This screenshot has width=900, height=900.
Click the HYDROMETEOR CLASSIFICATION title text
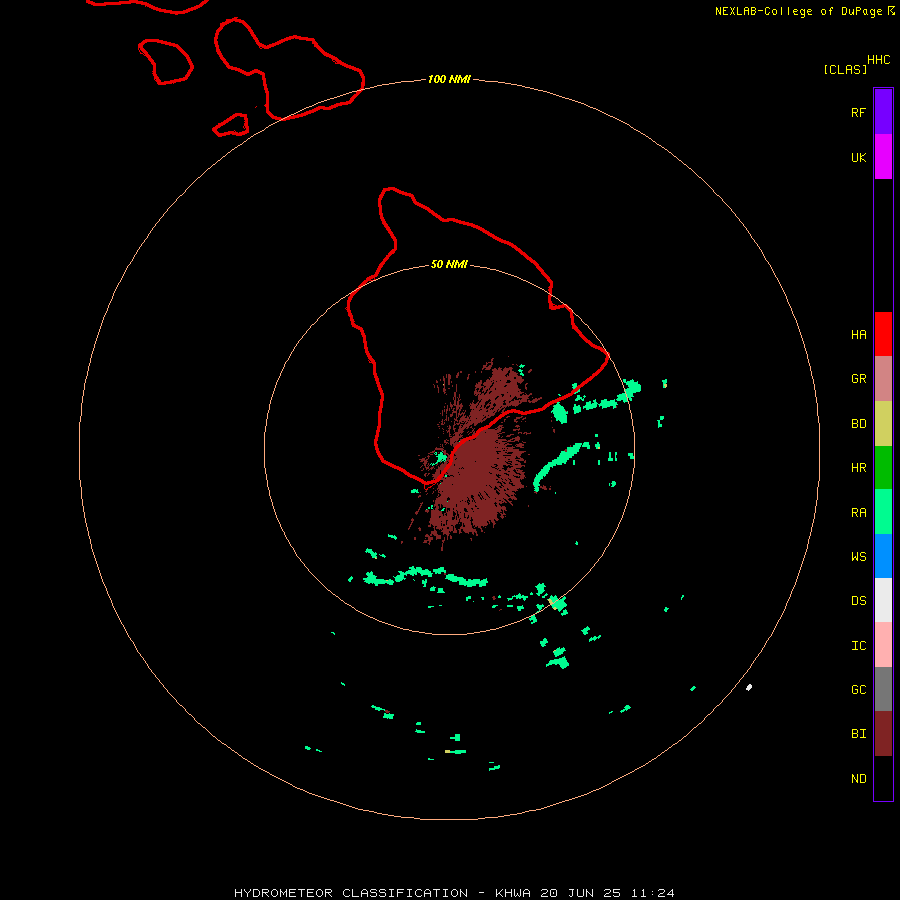pyautogui.click(x=351, y=893)
